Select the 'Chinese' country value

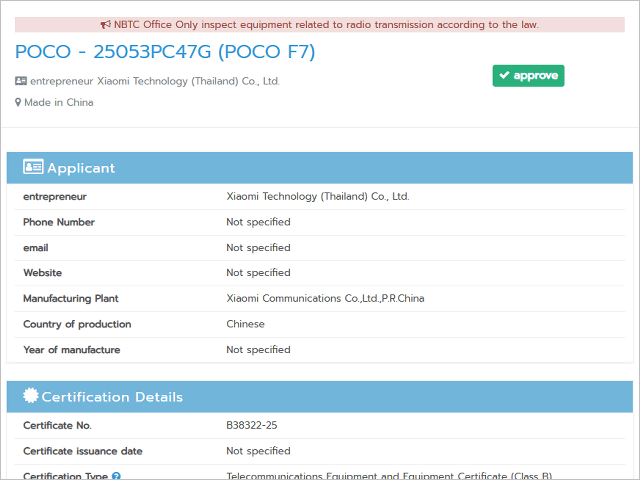click(245, 324)
